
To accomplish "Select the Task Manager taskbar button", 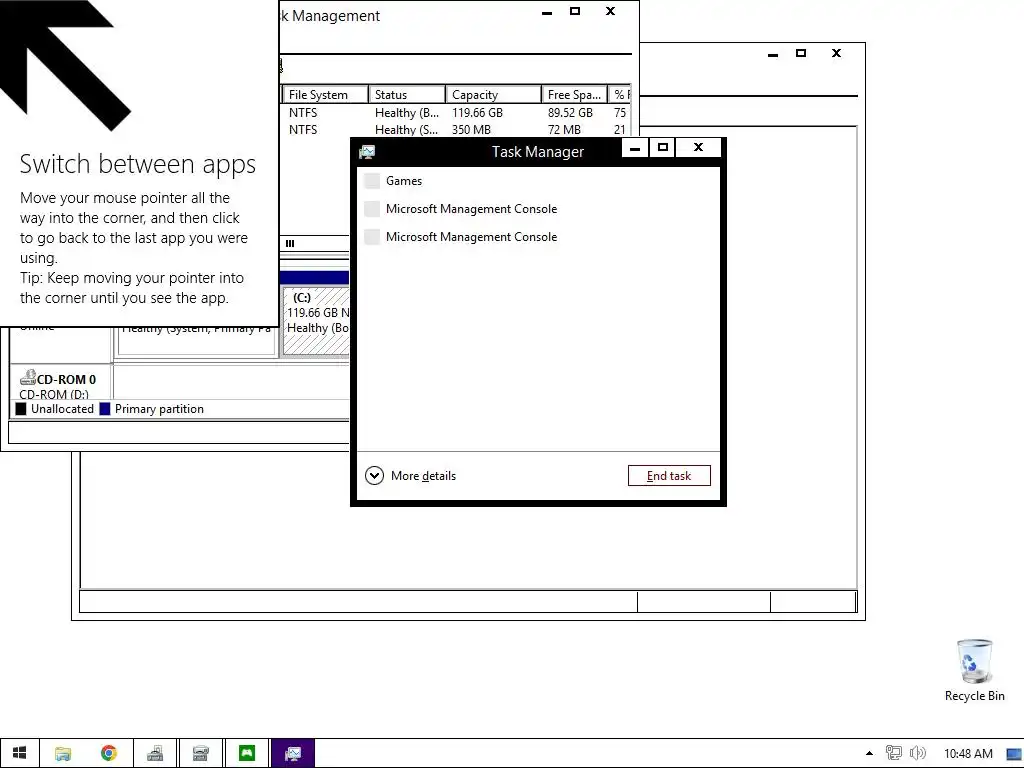I will 293,753.
